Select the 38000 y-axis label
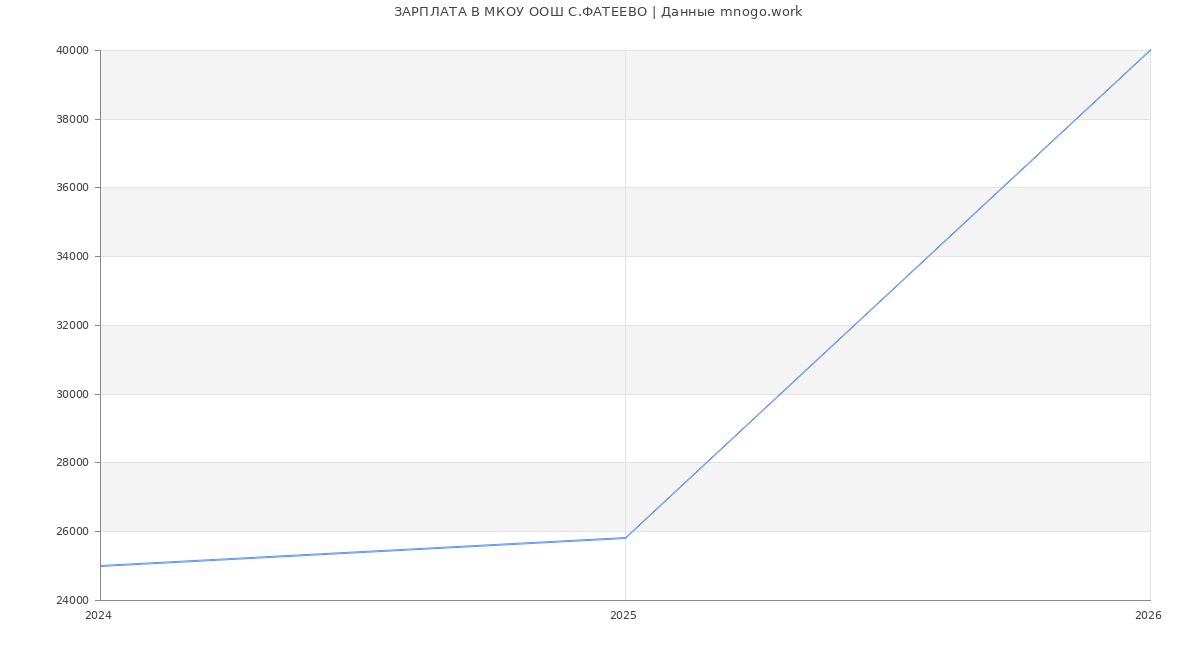Viewport: 1200px width, 650px height. 73,120
